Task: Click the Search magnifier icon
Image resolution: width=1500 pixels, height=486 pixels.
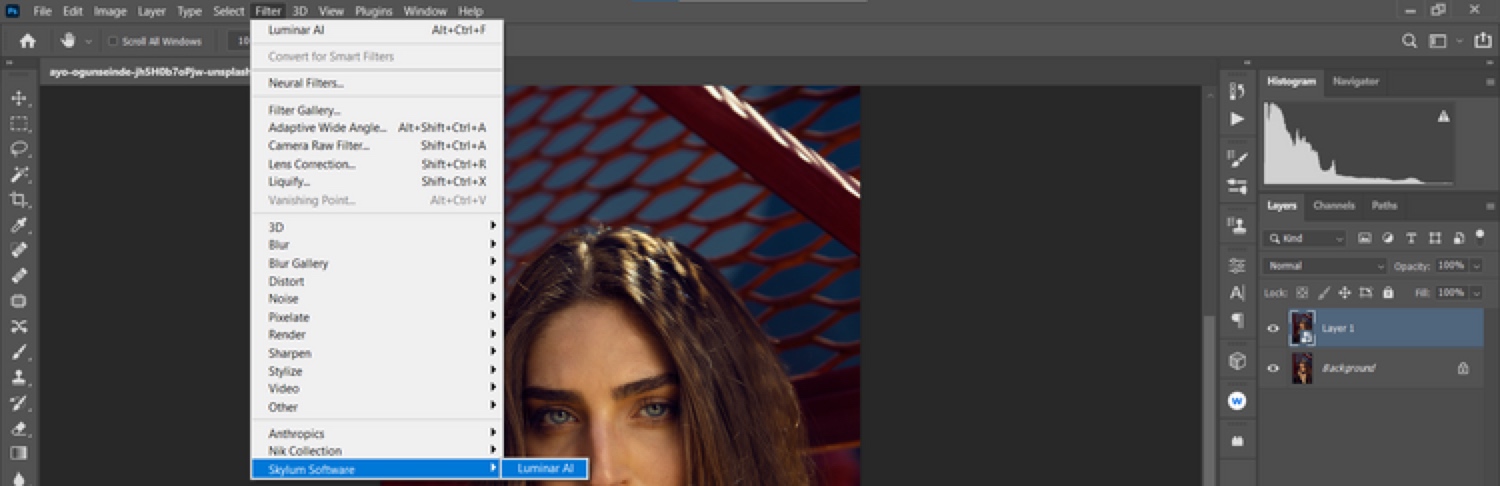Action: (x=1409, y=41)
